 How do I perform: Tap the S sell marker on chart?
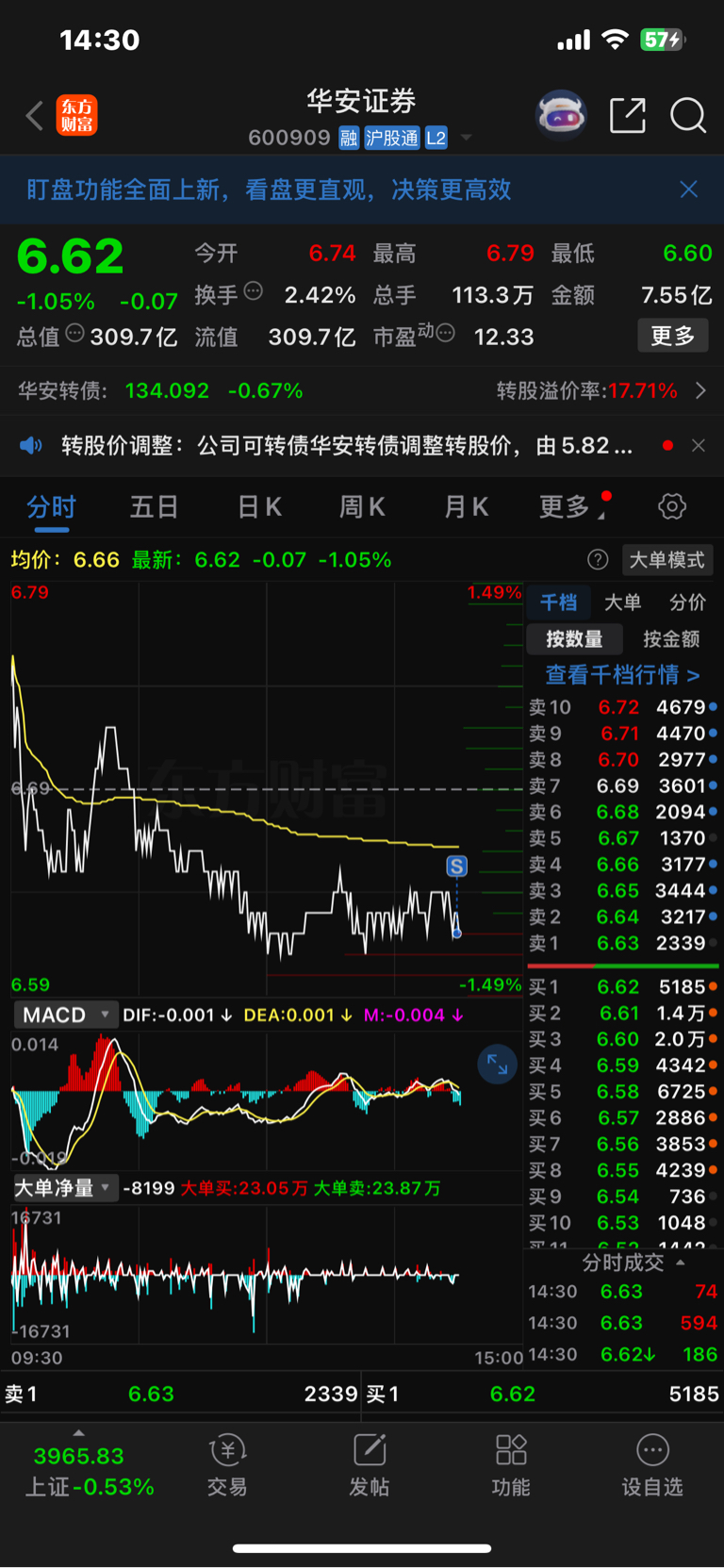456,866
